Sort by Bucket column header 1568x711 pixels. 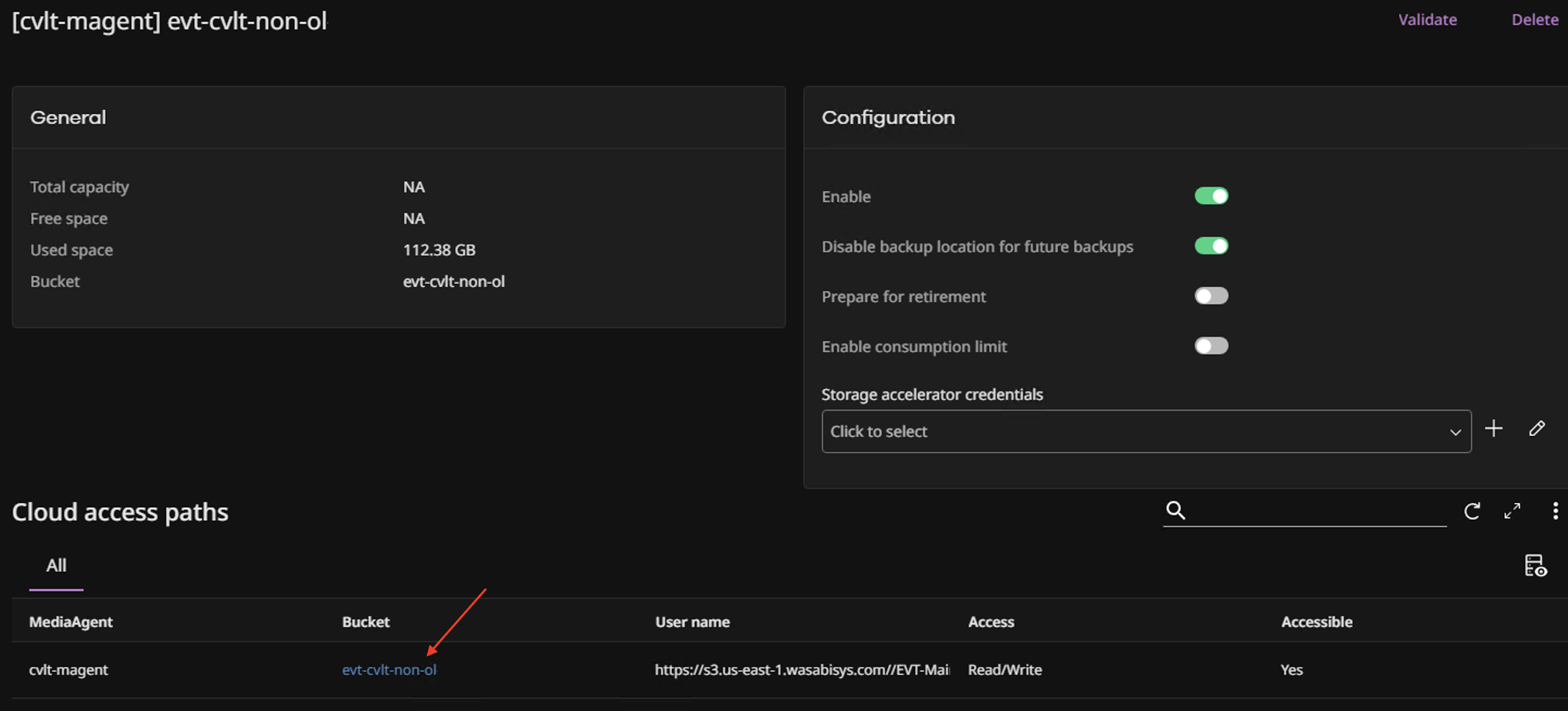pos(365,622)
